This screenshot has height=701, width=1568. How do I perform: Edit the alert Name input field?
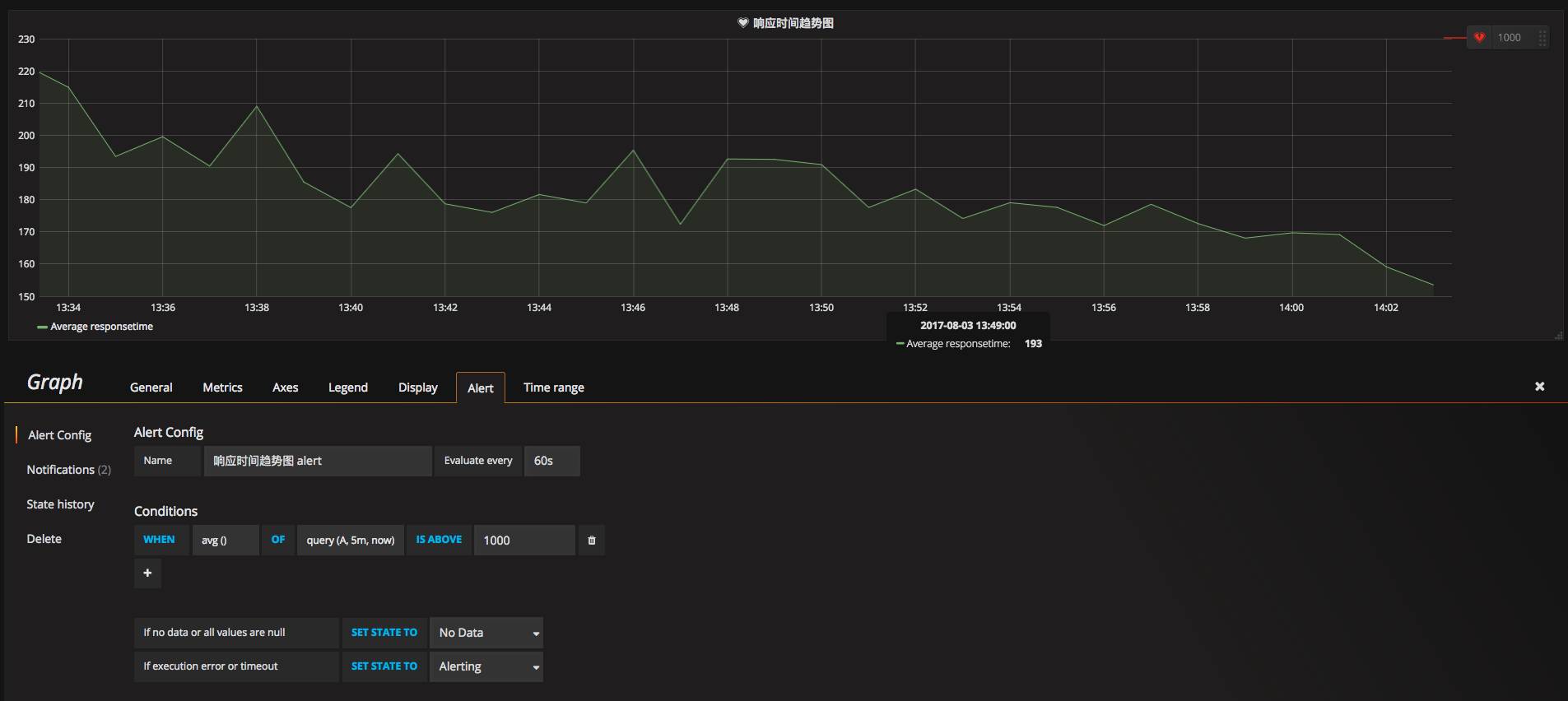[x=317, y=461]
